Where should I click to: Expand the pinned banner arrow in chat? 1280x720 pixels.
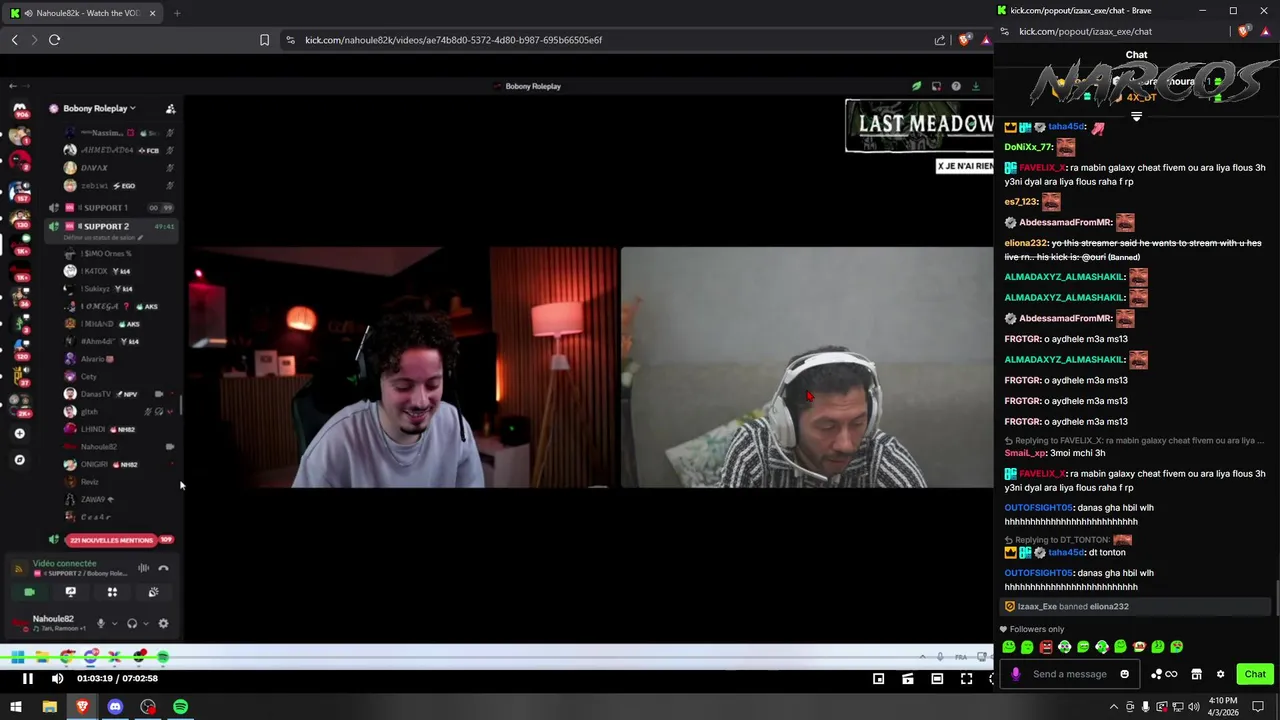[x=1136, y=117]
